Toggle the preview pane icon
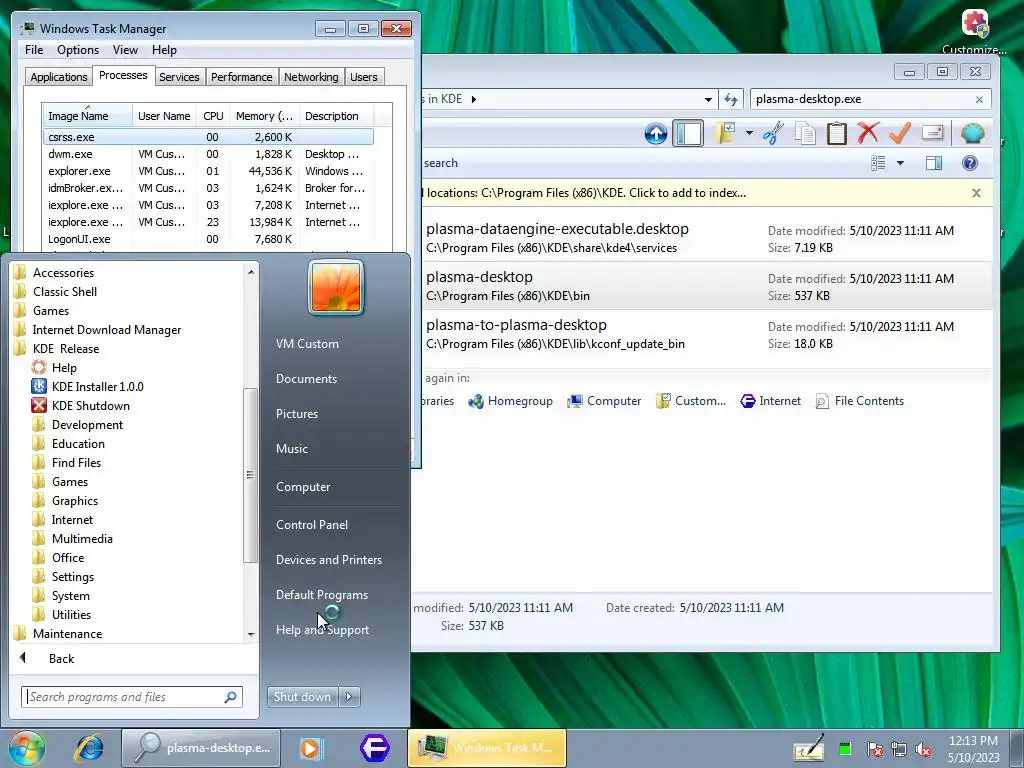The width and height of the screenshot is (1024, 768). 934,163
